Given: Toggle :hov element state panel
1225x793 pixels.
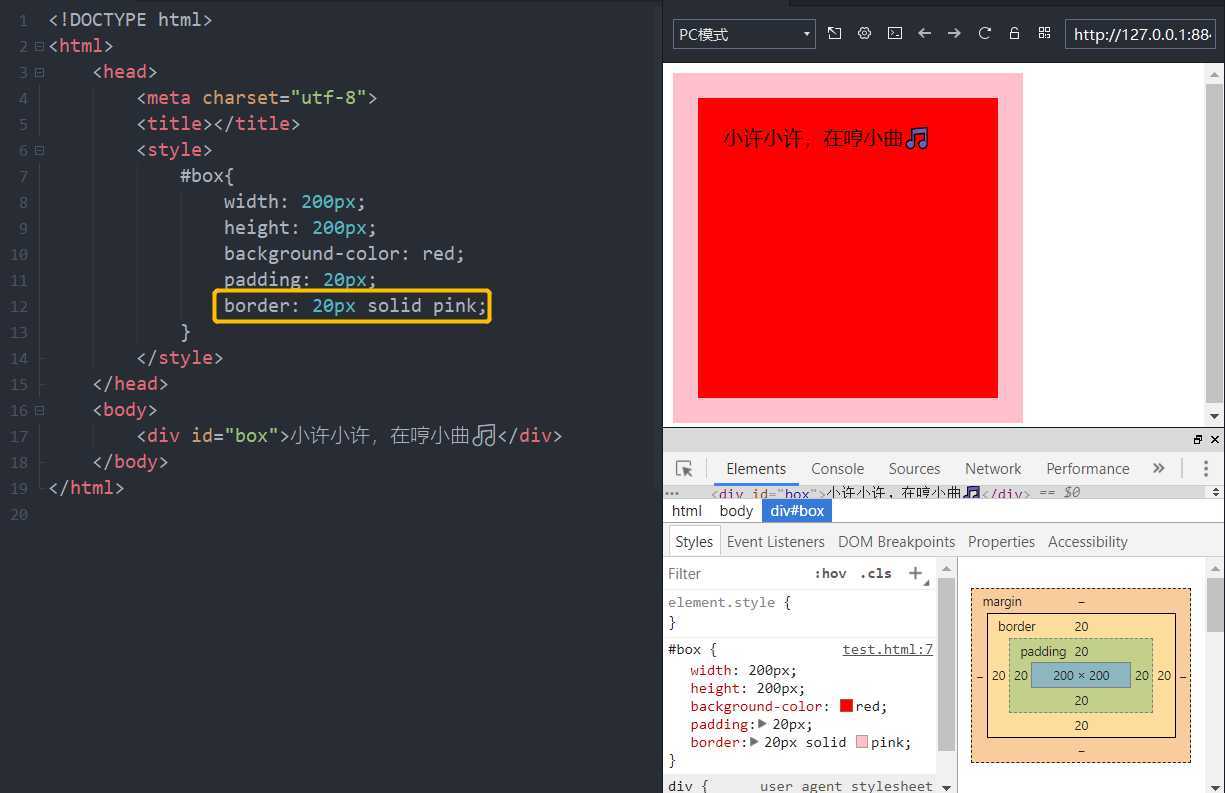Looking at the screenshot, I should pos(830,573).
